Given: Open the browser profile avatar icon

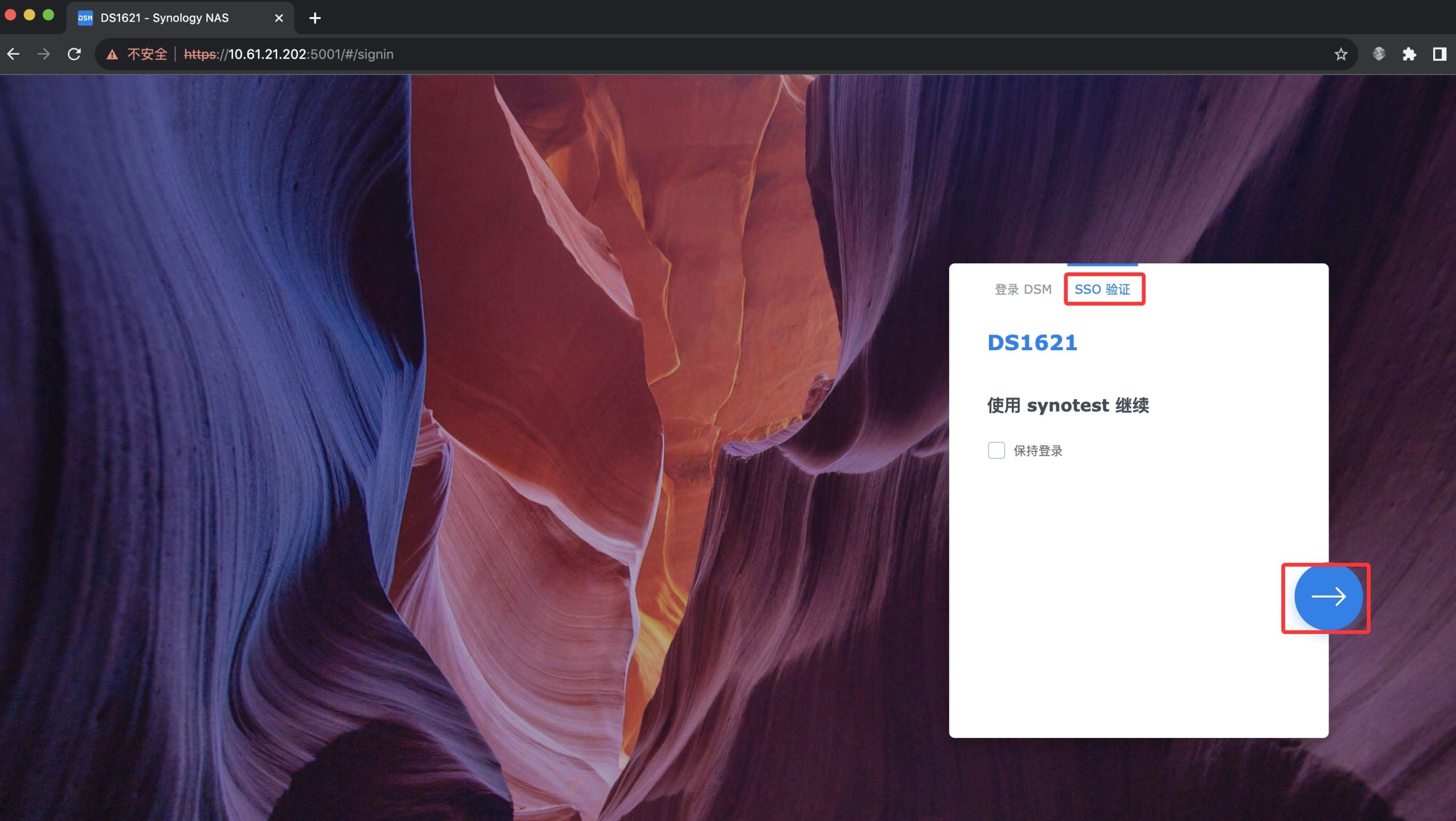Looking at the screenshot, I should coord(1379,54).
